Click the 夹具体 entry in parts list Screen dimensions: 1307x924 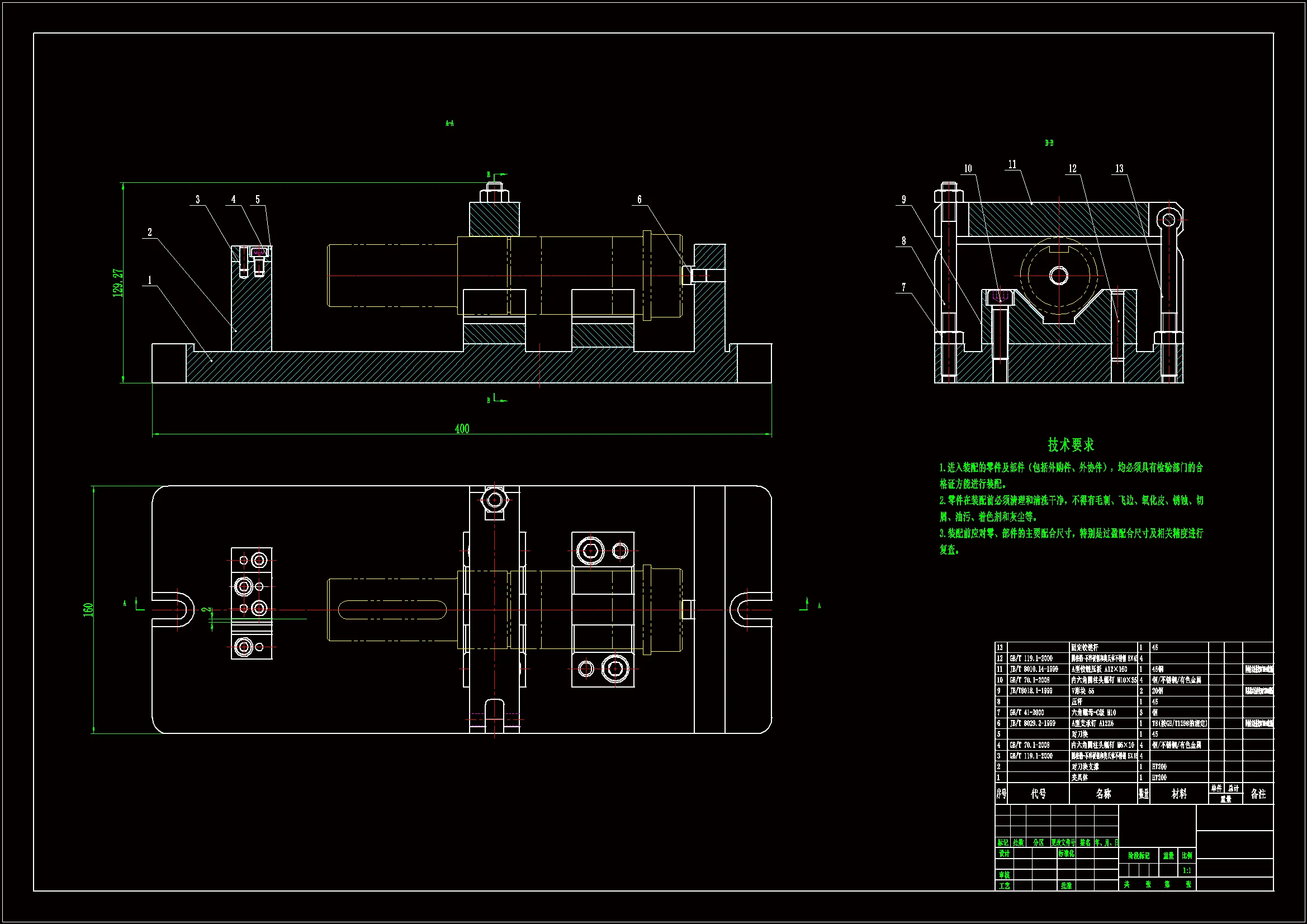[1079, 778]
